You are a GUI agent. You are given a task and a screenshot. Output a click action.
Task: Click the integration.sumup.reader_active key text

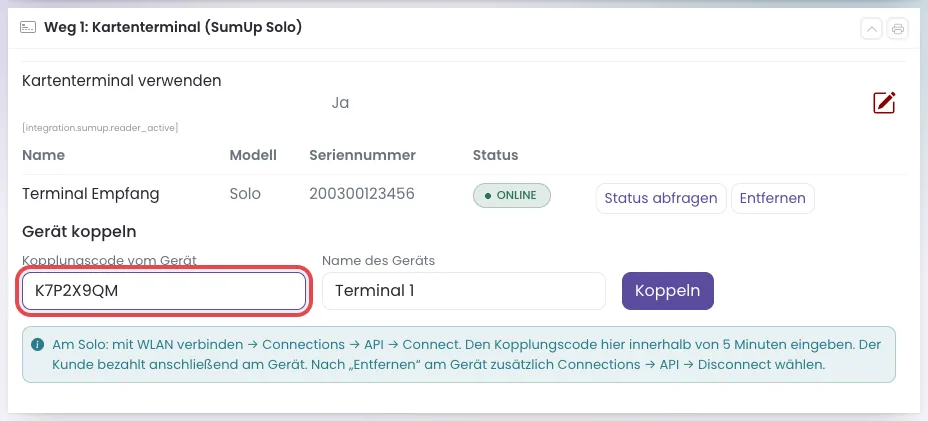[100, 127]
